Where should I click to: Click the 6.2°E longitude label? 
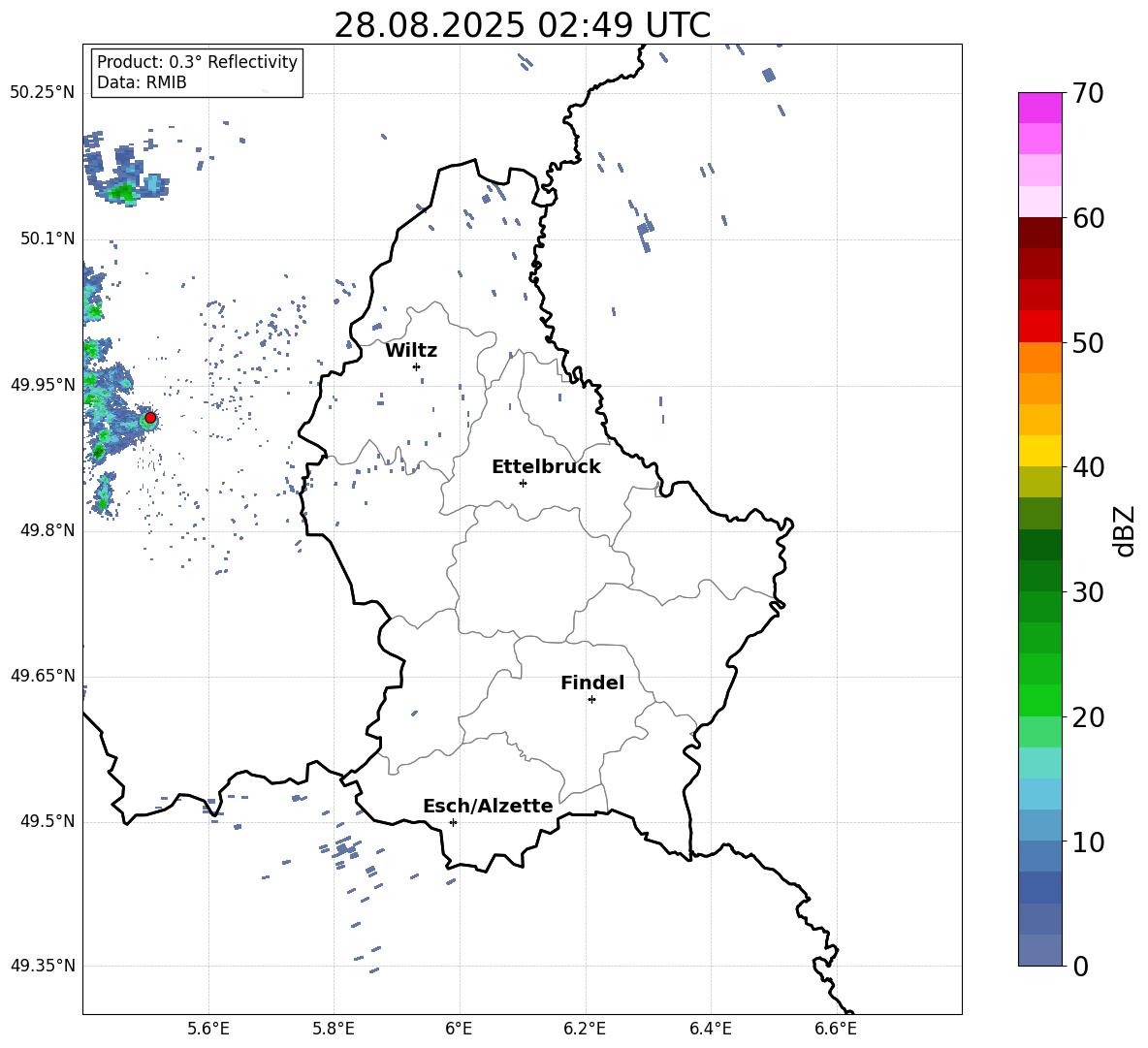point(585,1029)
